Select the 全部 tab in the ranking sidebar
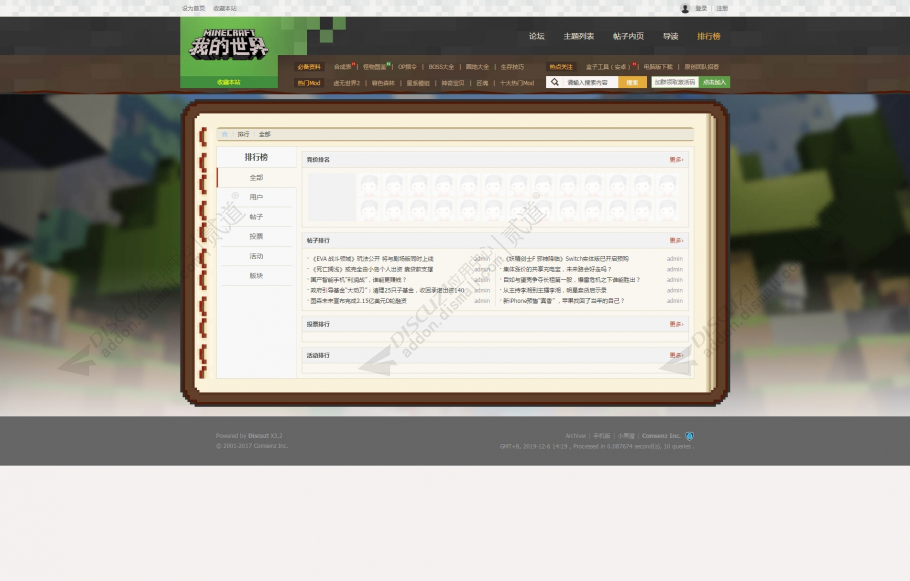 [x=257, y=178]
